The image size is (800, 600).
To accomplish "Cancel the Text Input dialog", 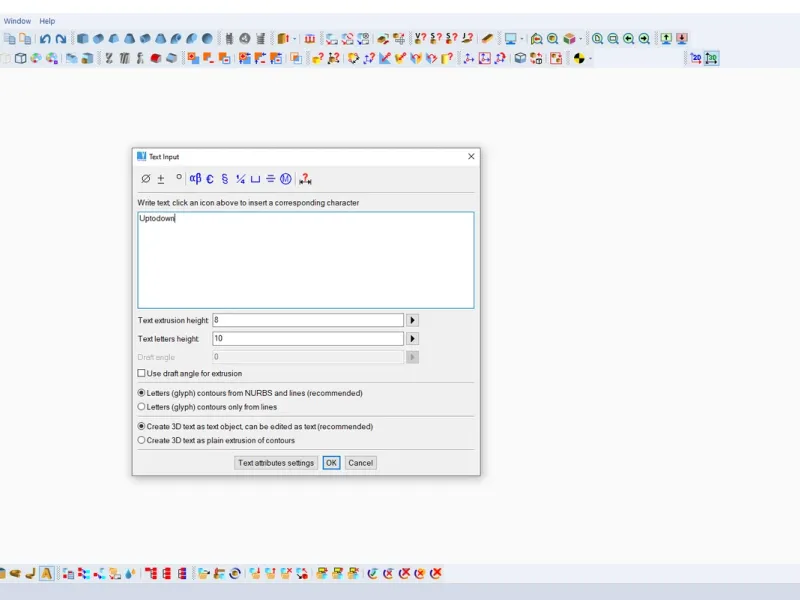I will coord(360,463).
